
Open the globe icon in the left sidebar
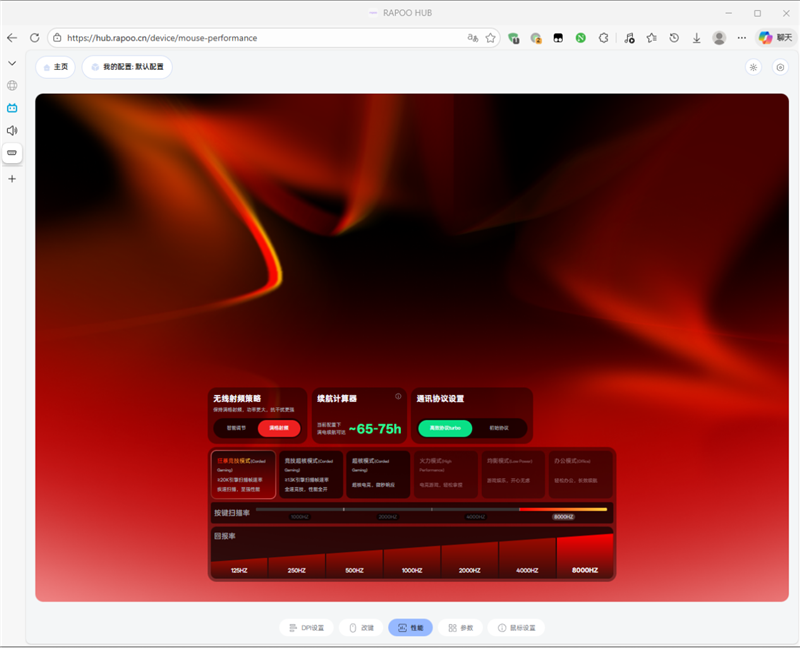12,85
